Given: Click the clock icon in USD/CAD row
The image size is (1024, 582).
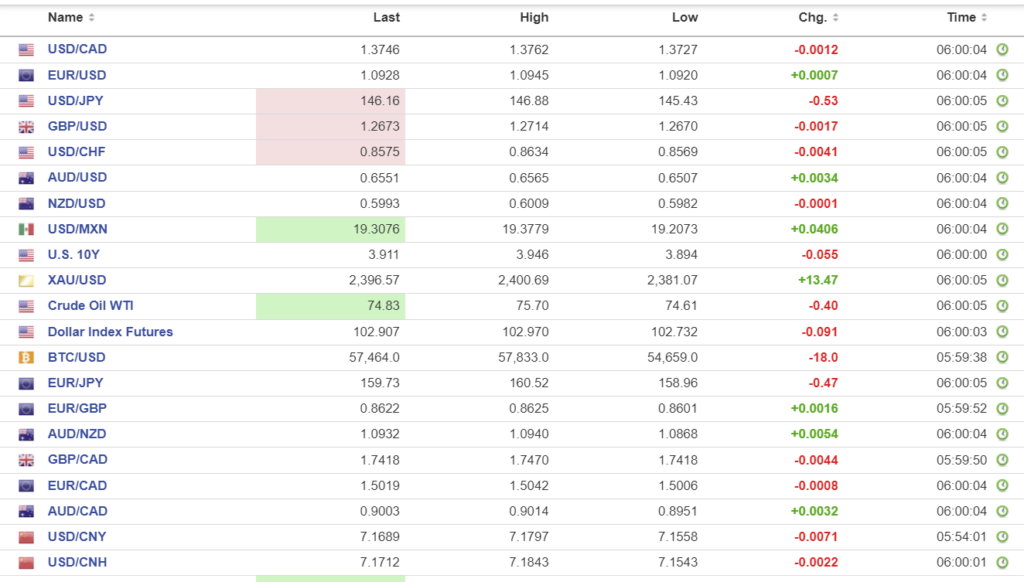Looking at the screenshot, I should (x=1002, y=50).
